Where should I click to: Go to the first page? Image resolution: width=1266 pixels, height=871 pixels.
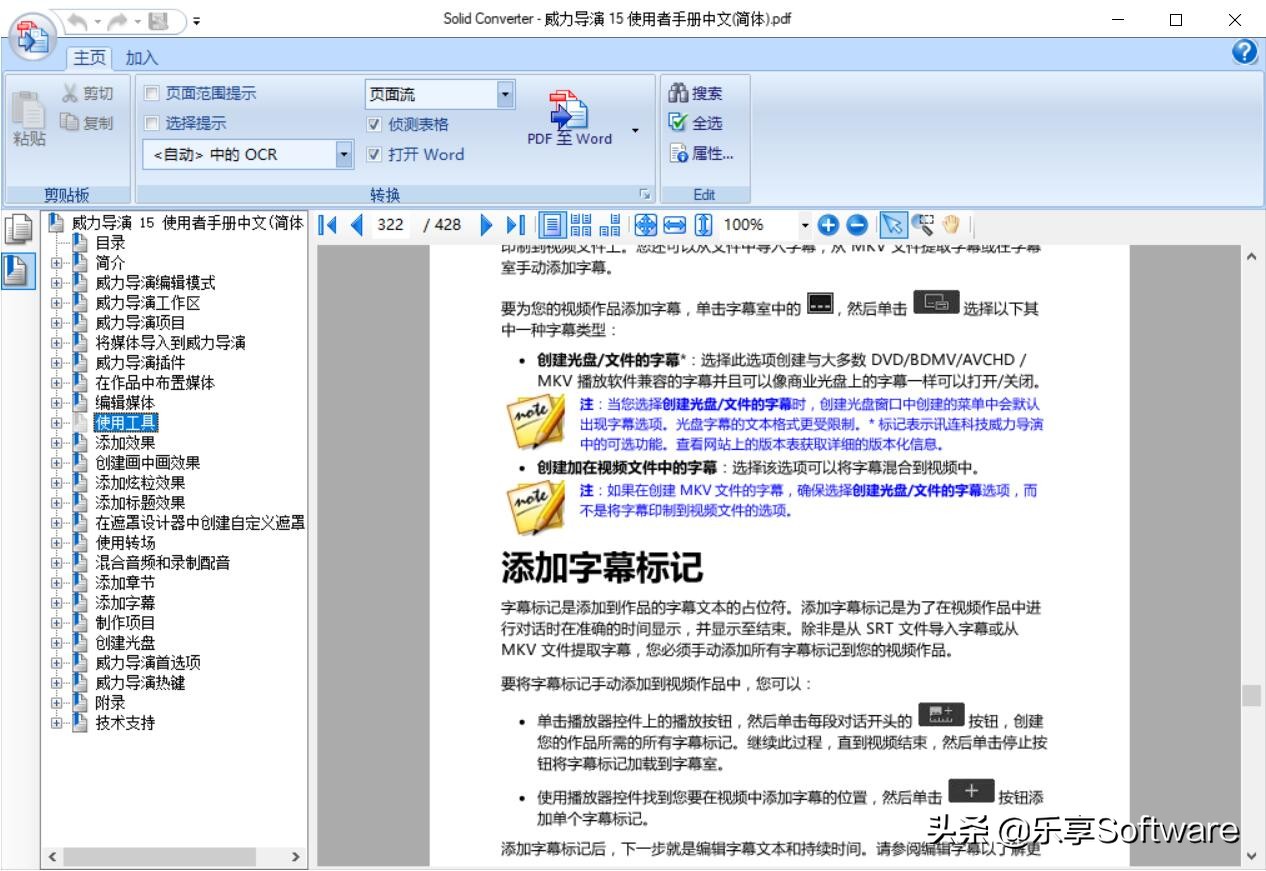(327, 225)
